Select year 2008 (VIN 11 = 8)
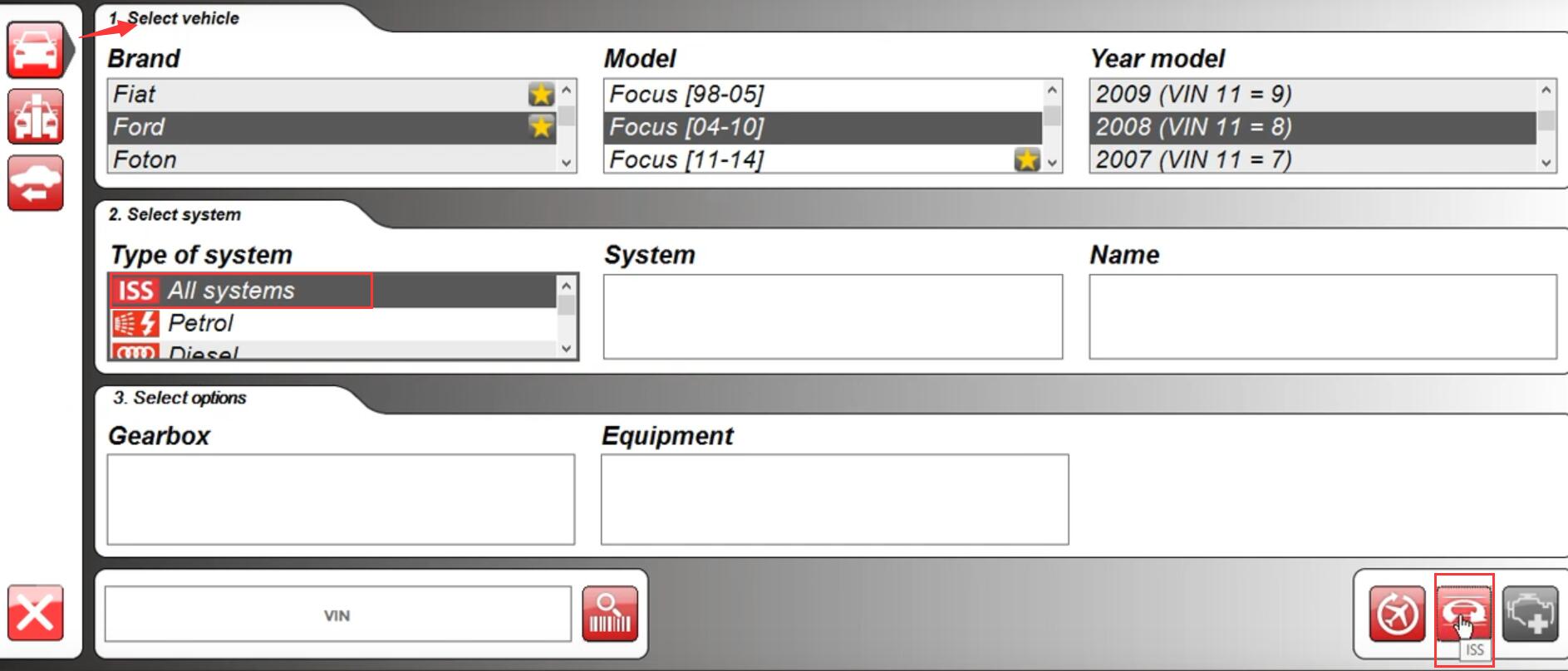 [1313, 127]
